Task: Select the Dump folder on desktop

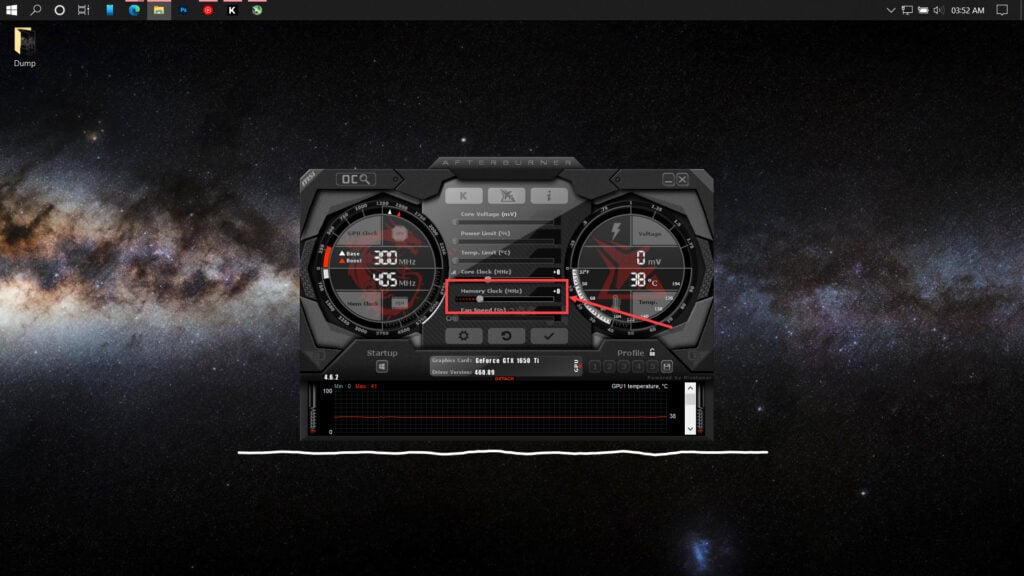Action: (24, 47)
